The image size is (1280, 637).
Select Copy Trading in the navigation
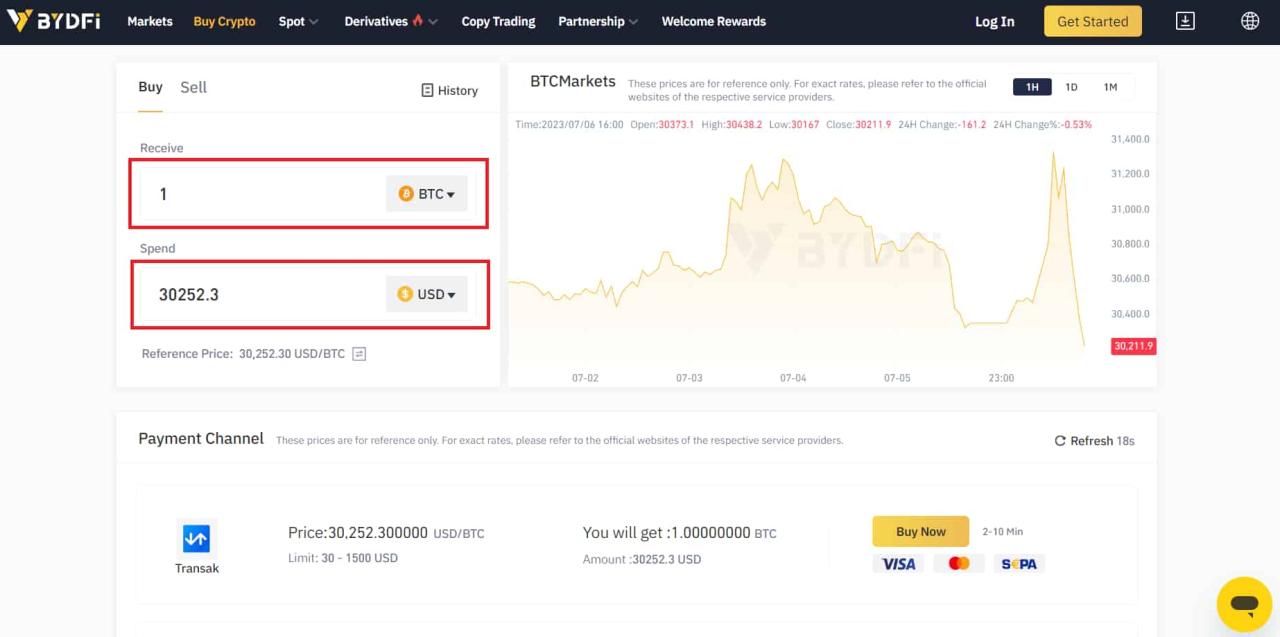498,21
